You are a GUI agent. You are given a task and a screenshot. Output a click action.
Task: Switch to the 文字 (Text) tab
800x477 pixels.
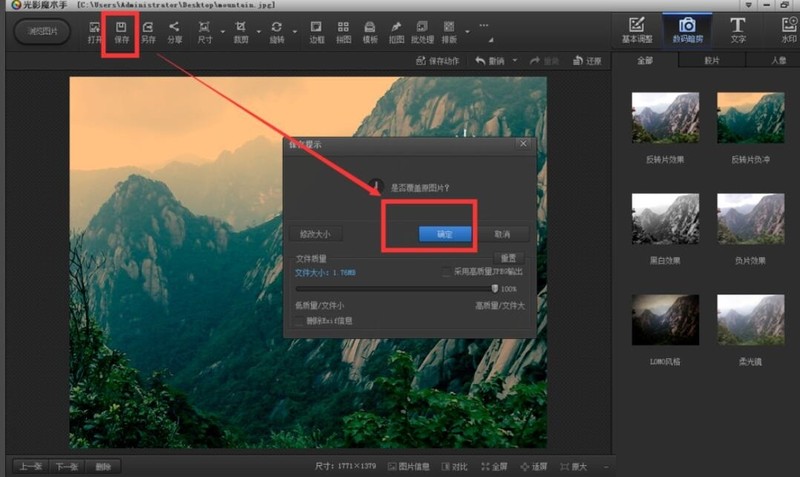738,30
